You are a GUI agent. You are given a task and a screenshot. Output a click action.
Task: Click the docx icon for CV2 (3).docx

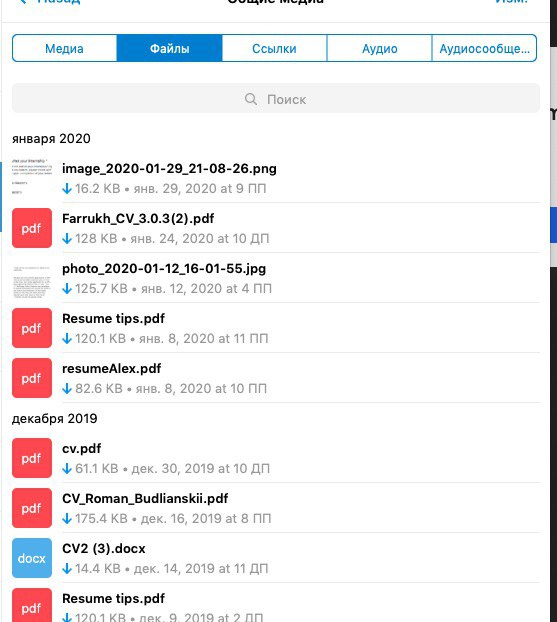point(32,558)
